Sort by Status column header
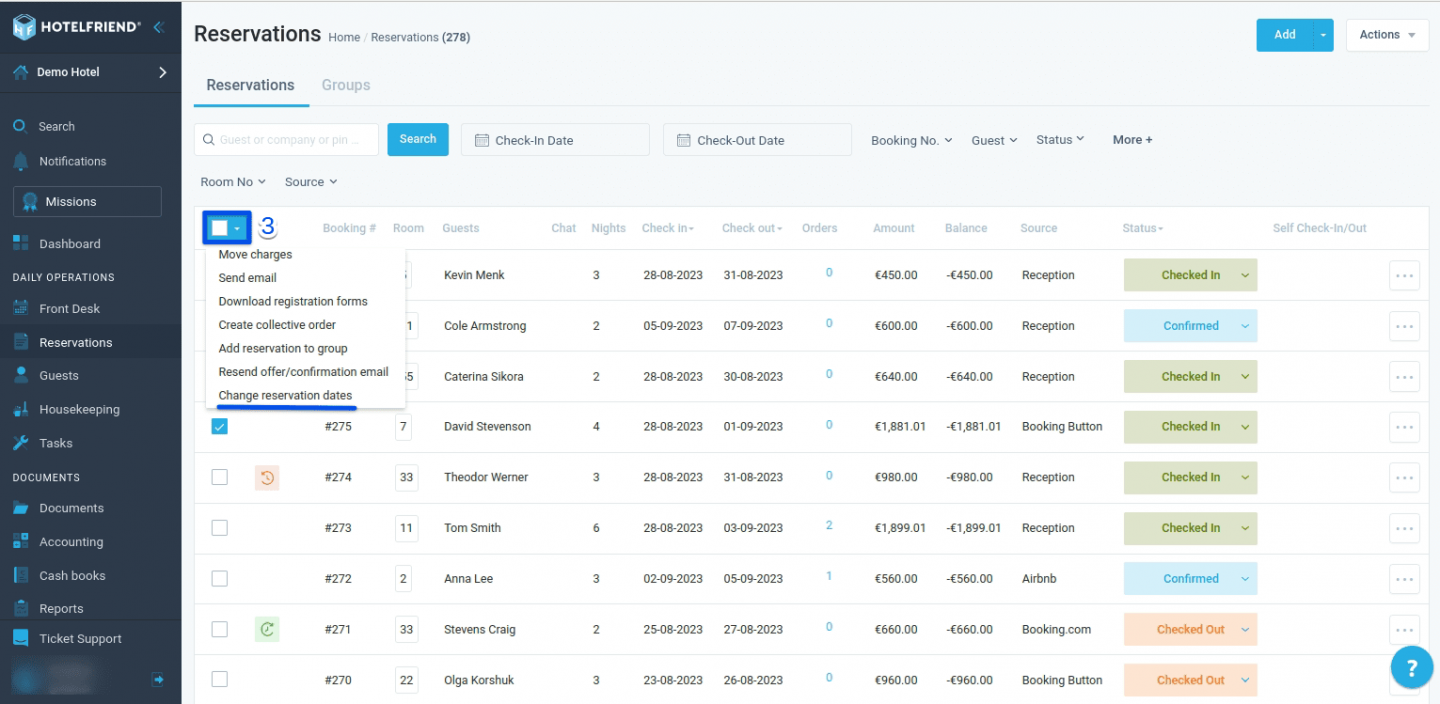Screen dimensions: 1440x704 [x=1143, y=228]
